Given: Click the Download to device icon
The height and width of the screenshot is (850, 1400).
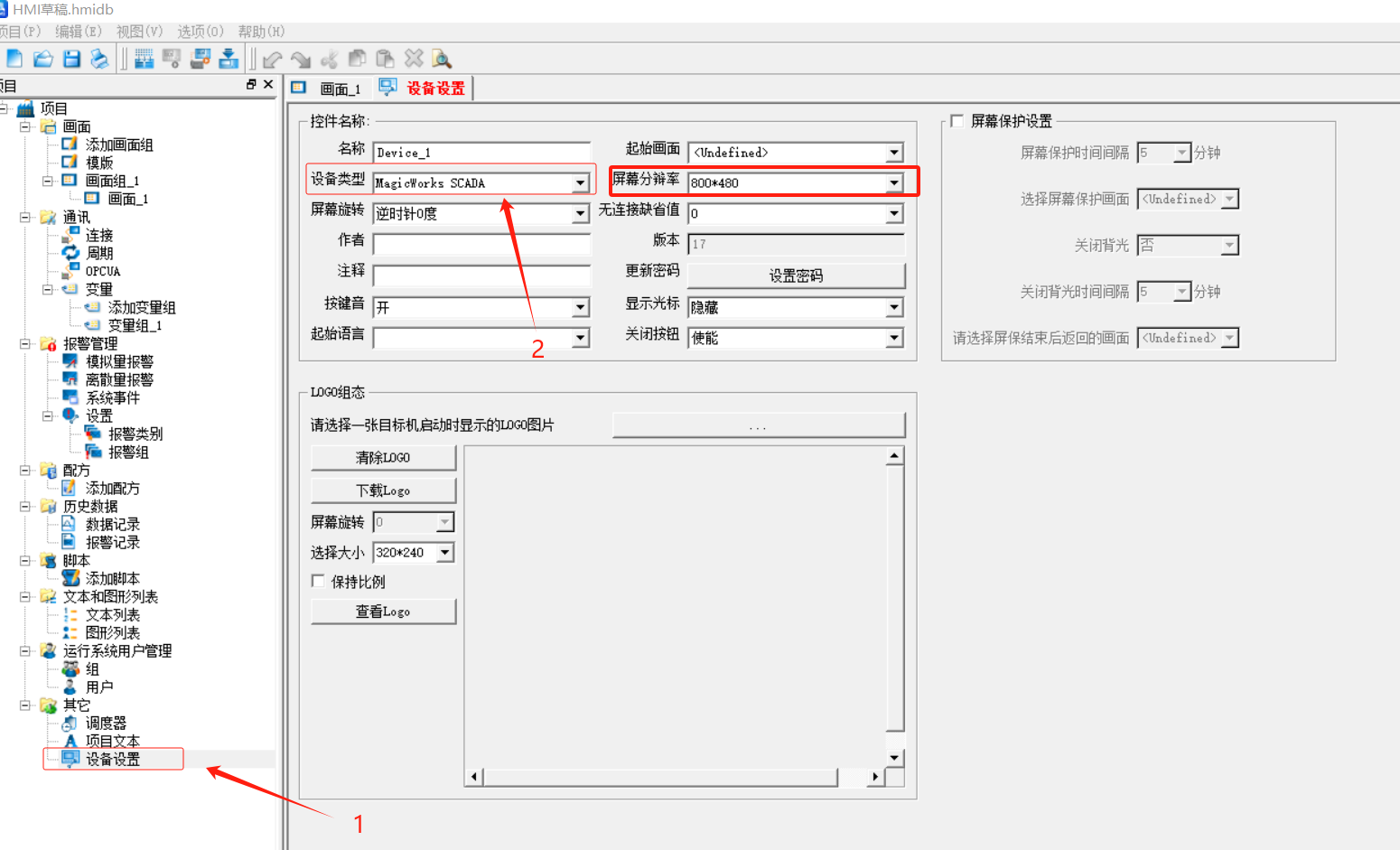Looking at the screenshot, I should (x=229, y=59).
